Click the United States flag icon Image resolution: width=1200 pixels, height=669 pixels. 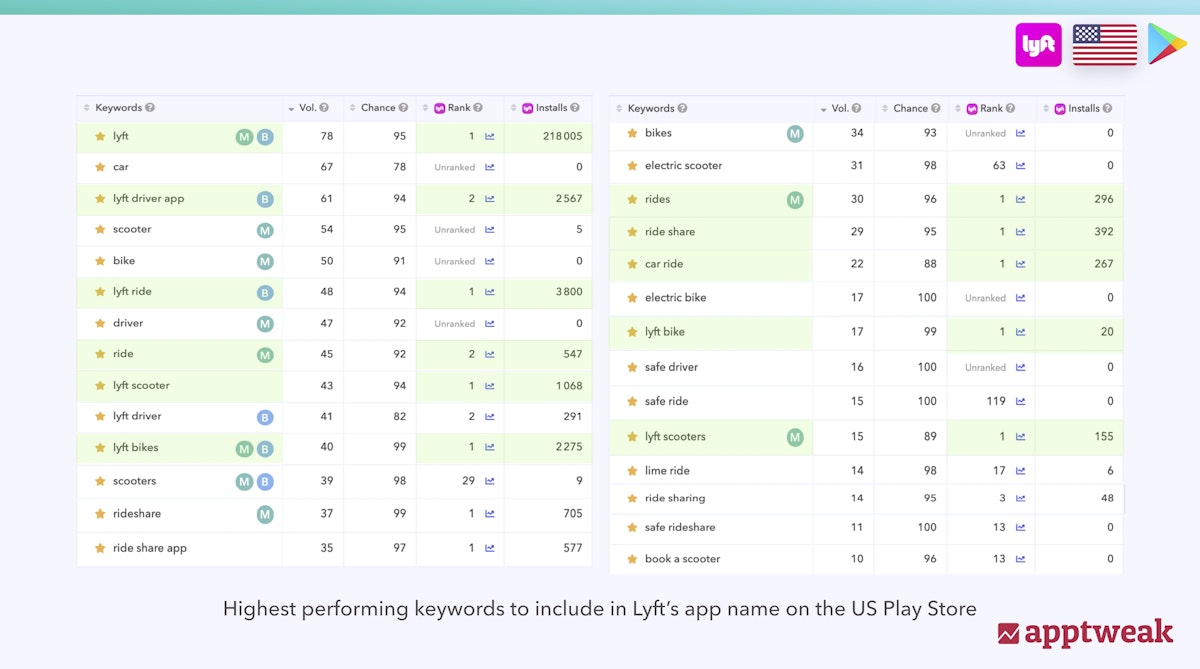(x=1104, y=45)
